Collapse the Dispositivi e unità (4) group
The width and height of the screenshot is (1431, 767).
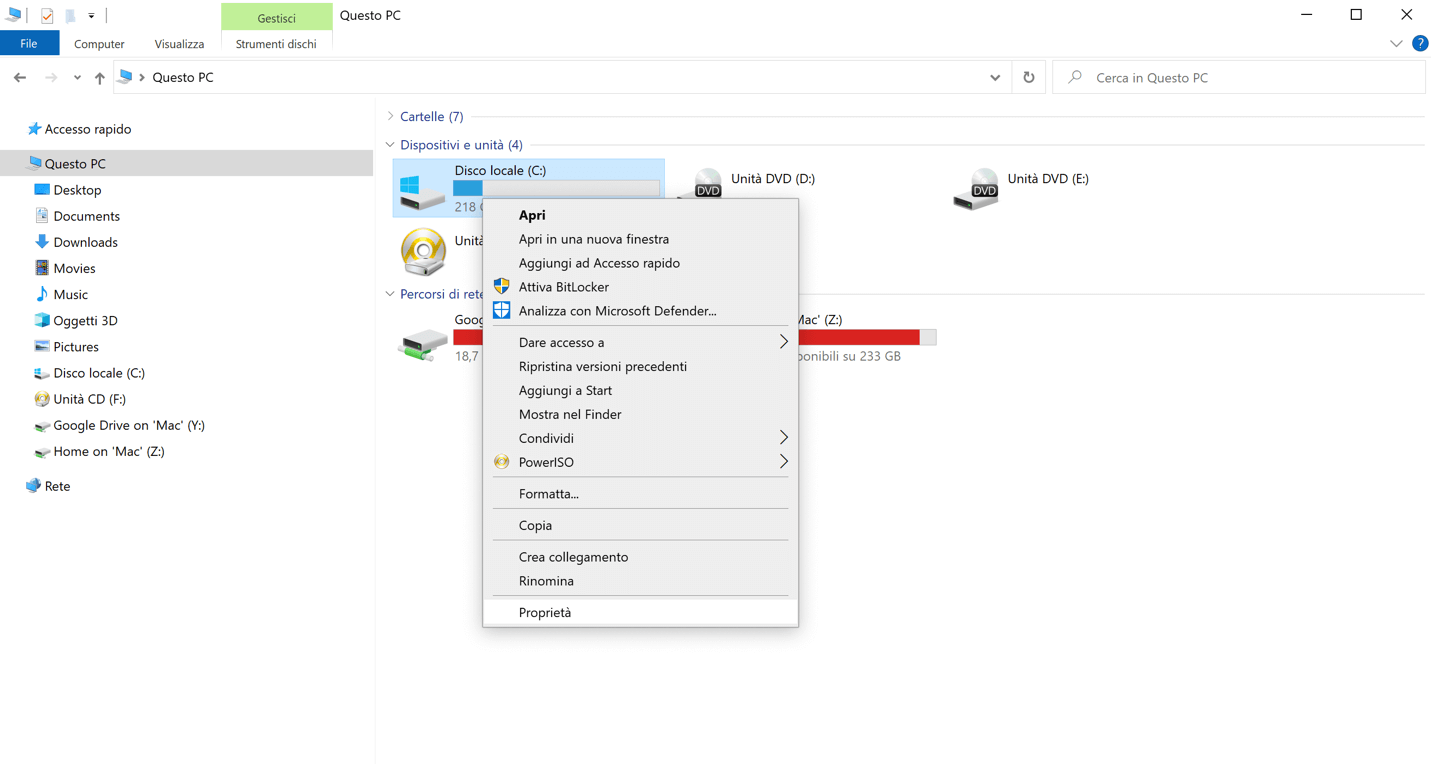coord(391,145)
